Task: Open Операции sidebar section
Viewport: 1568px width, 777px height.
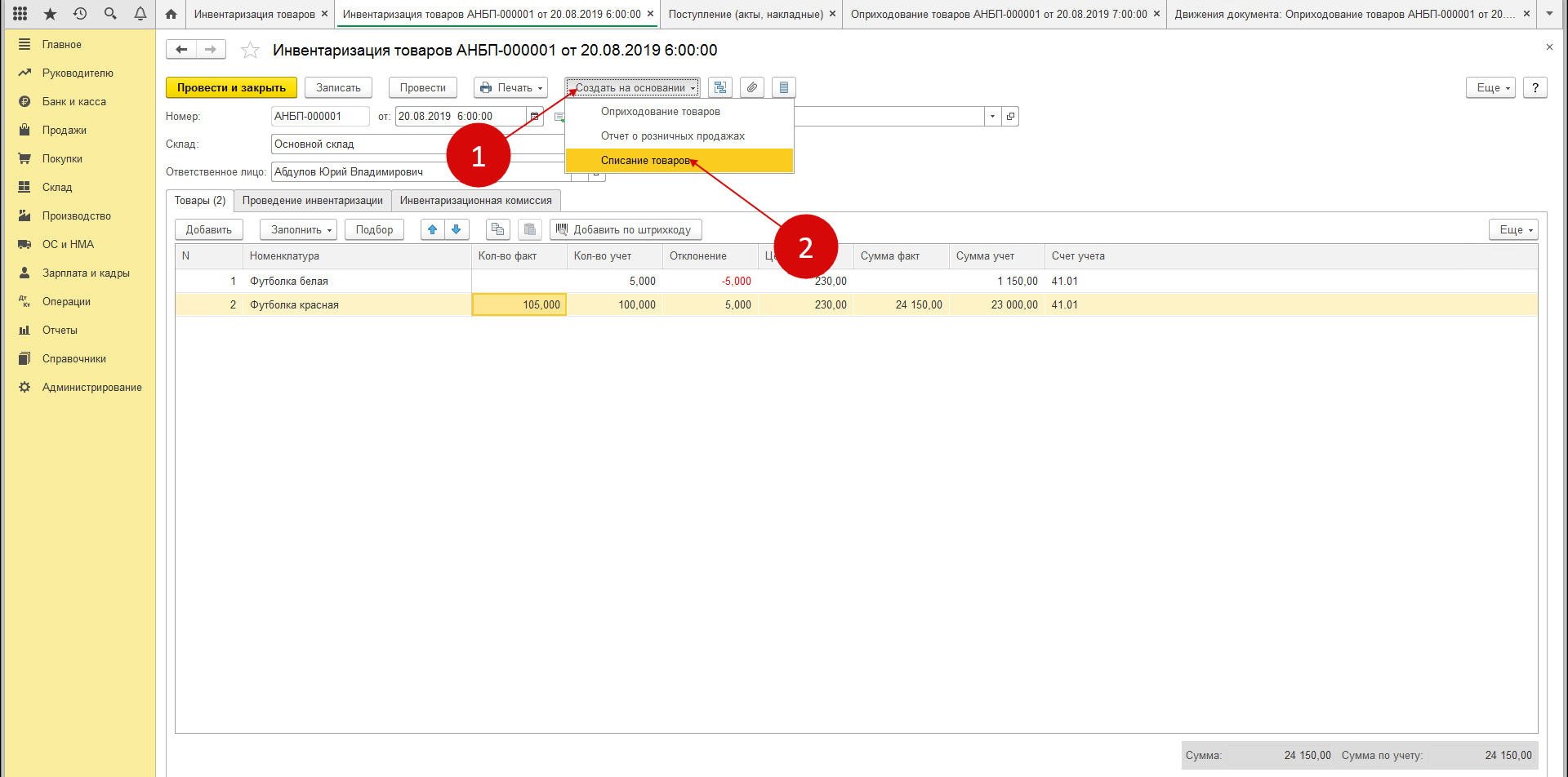Action: point(79,301)
